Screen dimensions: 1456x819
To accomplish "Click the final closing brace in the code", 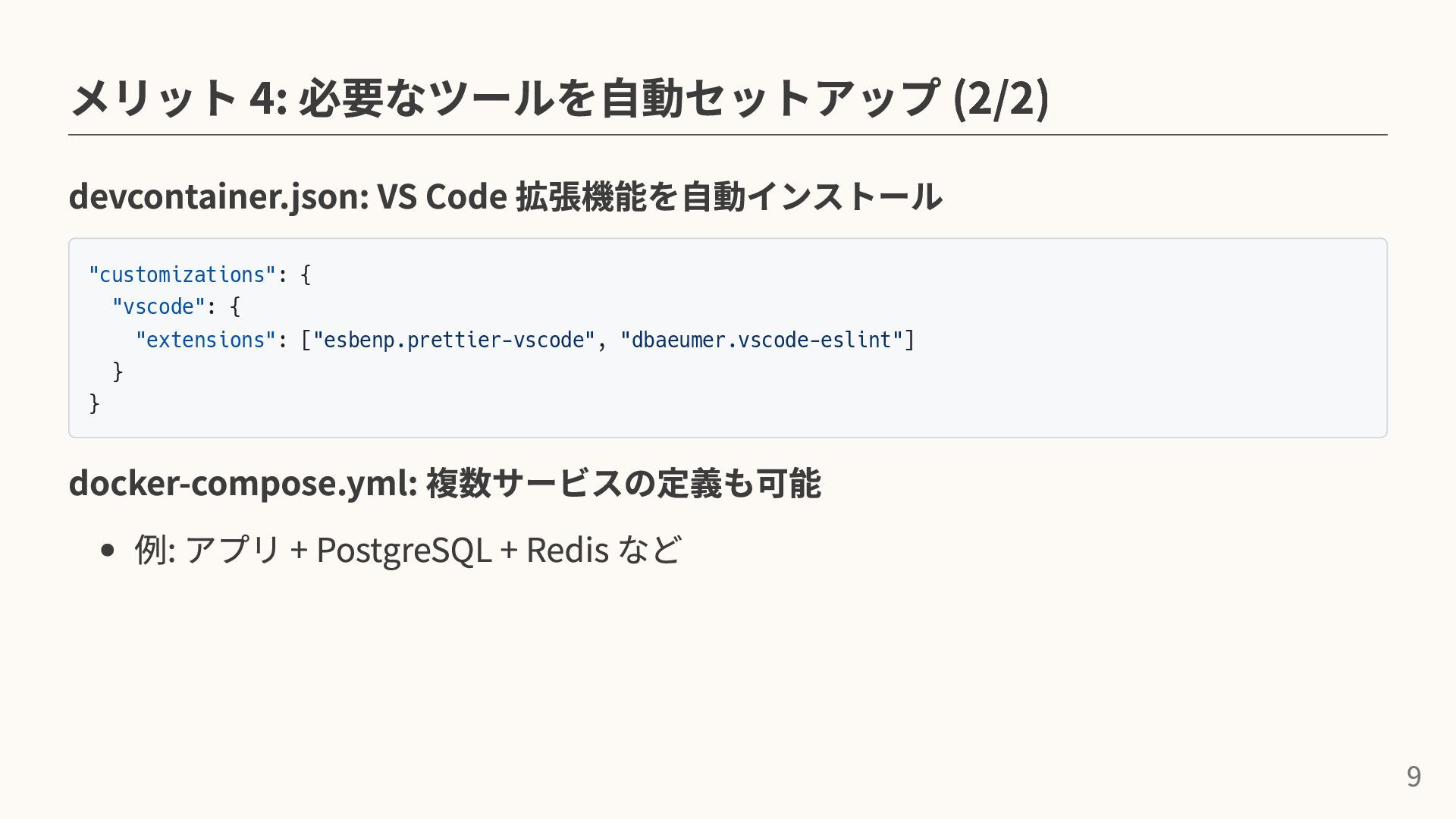I will [94, 403].
